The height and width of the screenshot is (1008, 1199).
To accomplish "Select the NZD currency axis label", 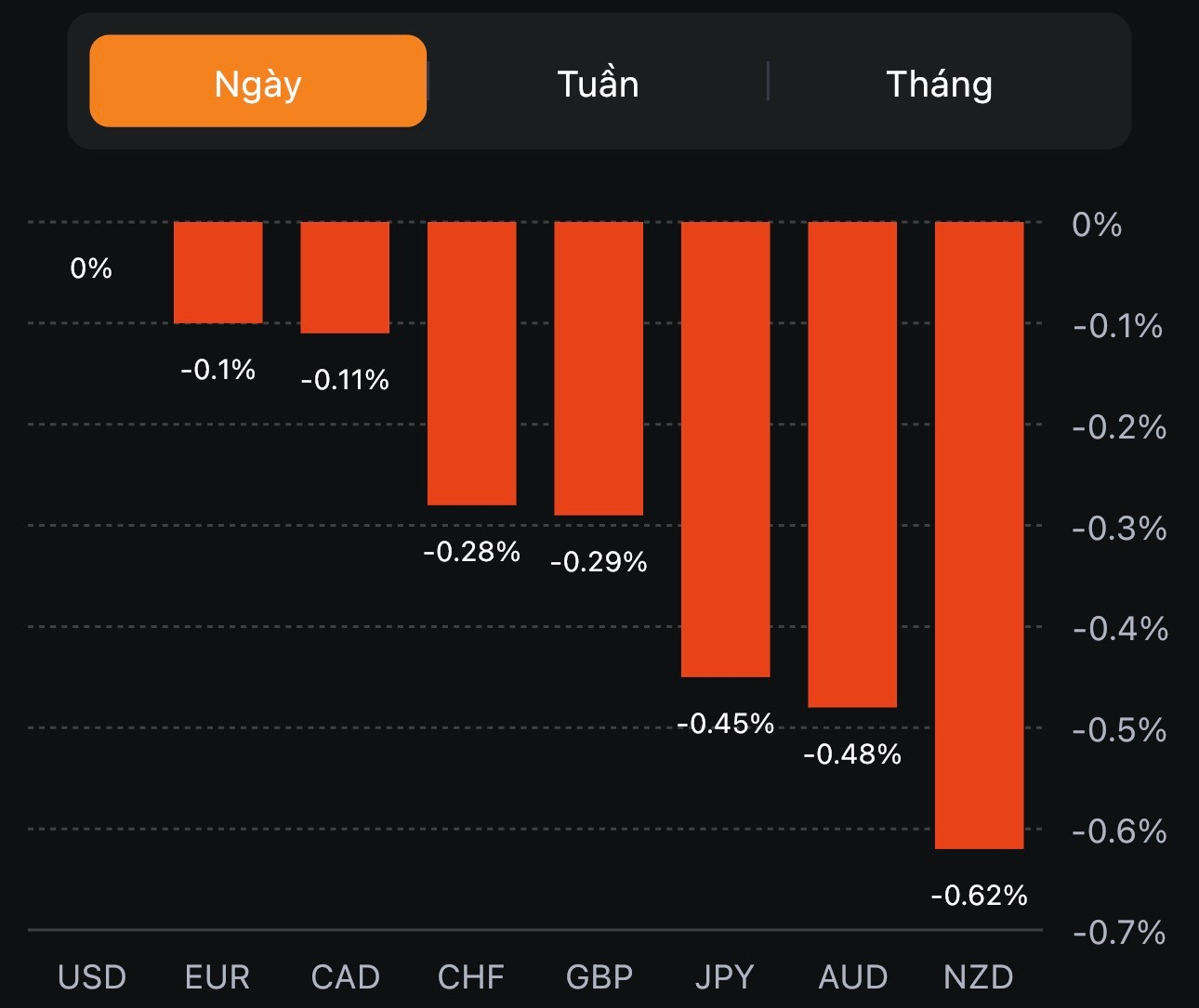I will (979, 977).
